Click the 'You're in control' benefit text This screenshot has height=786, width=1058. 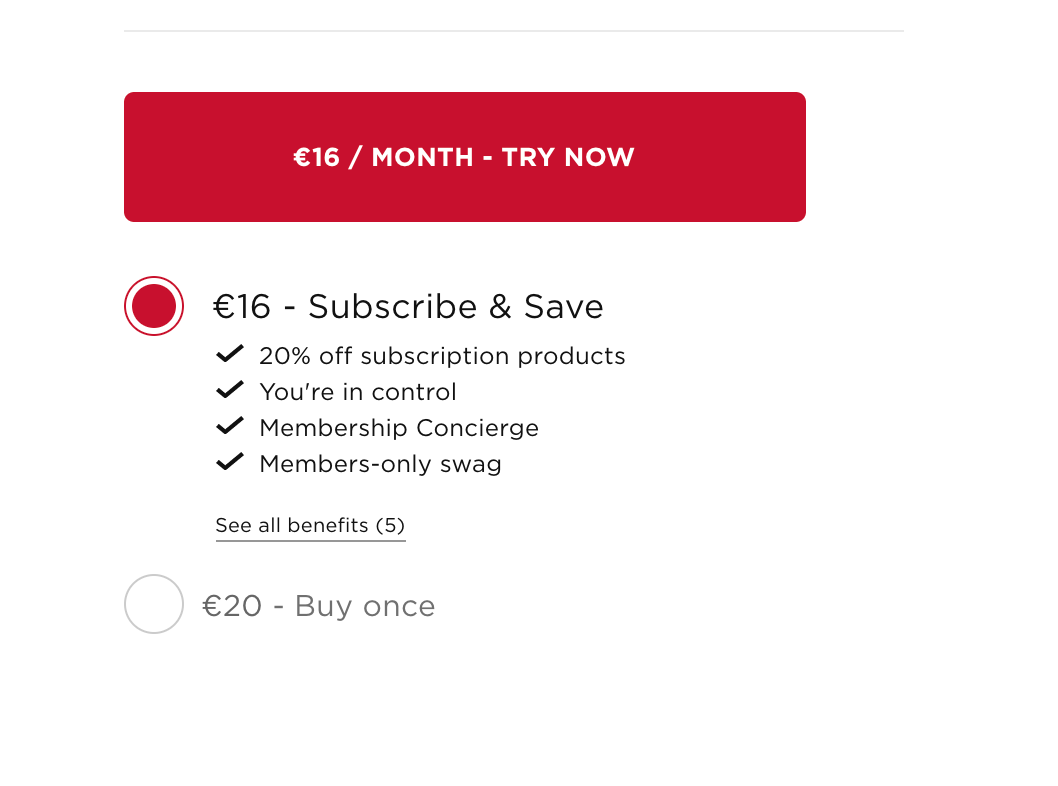358,392
